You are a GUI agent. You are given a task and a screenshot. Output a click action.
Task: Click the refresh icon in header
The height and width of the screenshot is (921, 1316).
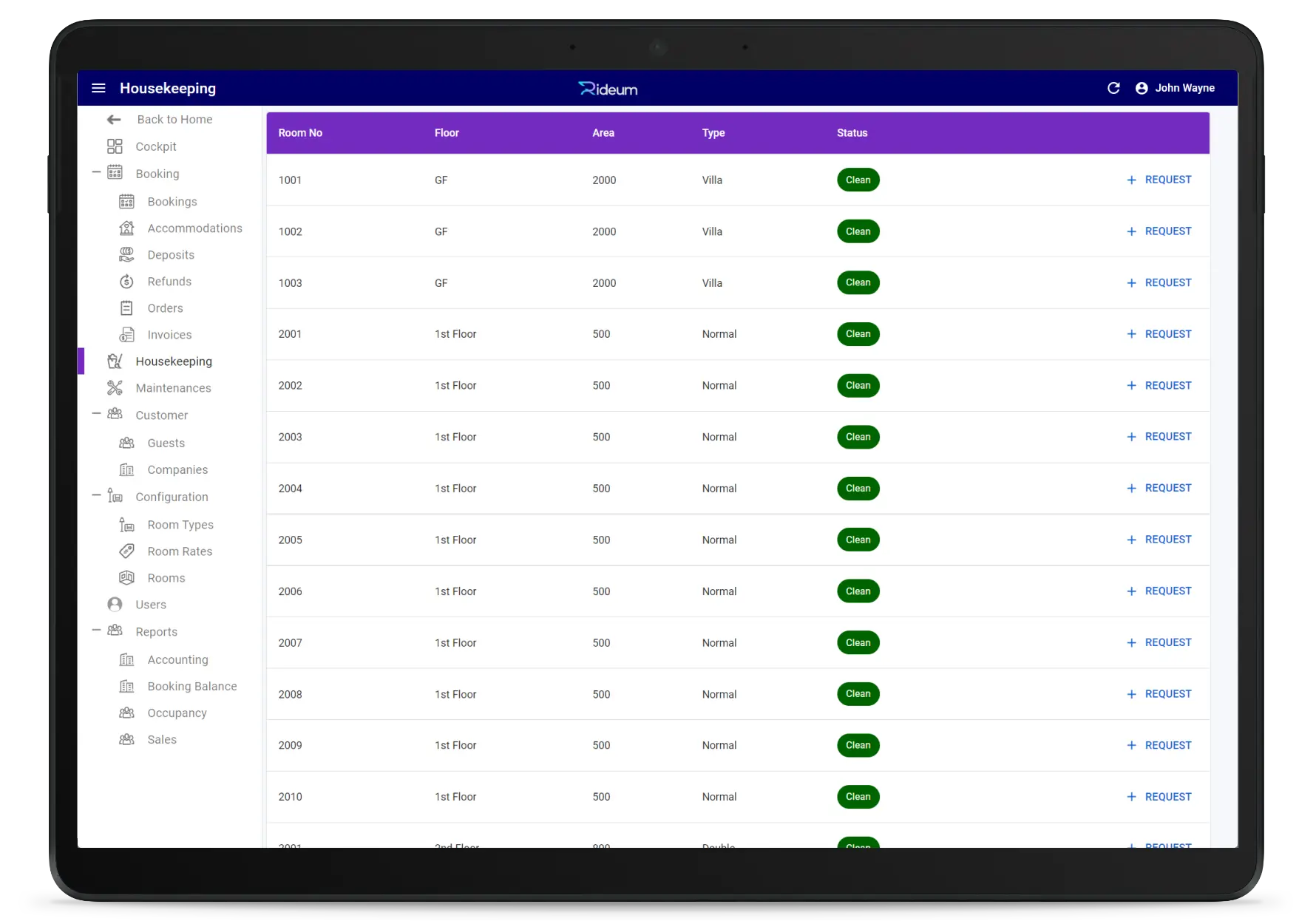(1113, 88)
